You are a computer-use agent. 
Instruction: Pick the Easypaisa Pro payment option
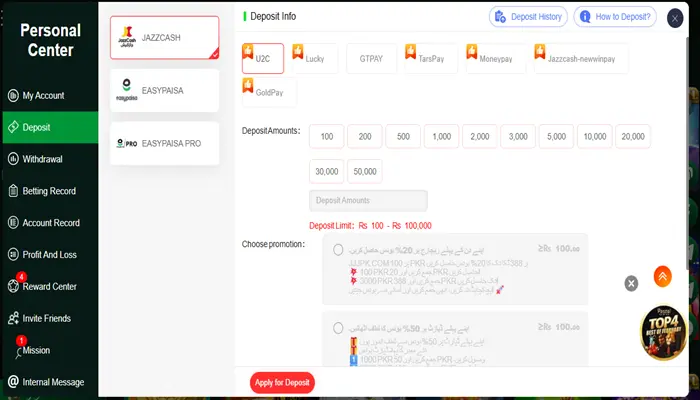pos(164,143)
